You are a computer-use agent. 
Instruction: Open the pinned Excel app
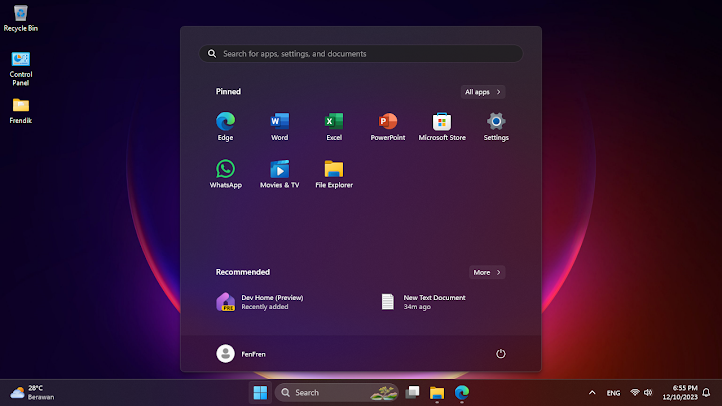pyautogui.click(x=334, y=126)
